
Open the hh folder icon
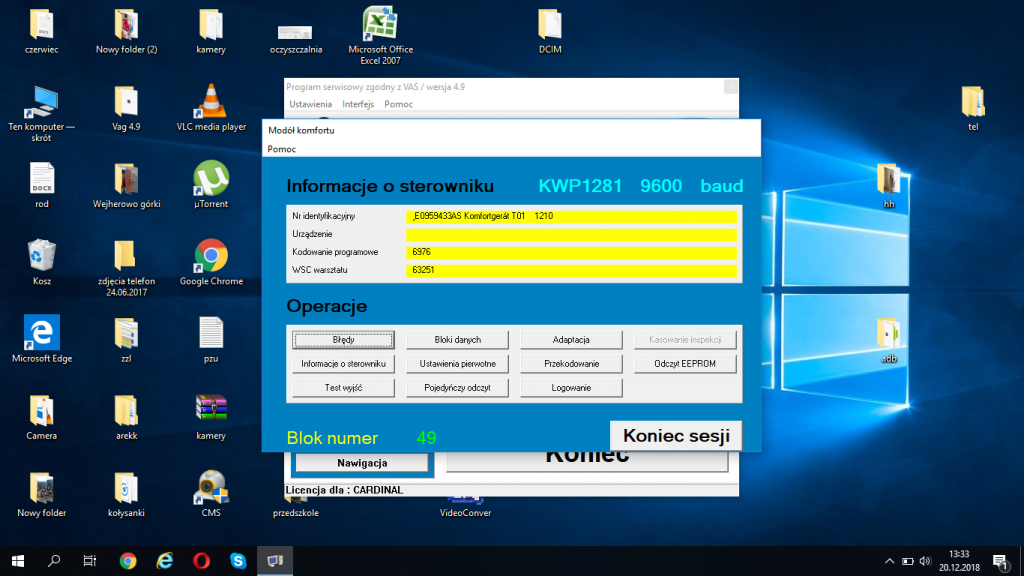tap(888, 179)
